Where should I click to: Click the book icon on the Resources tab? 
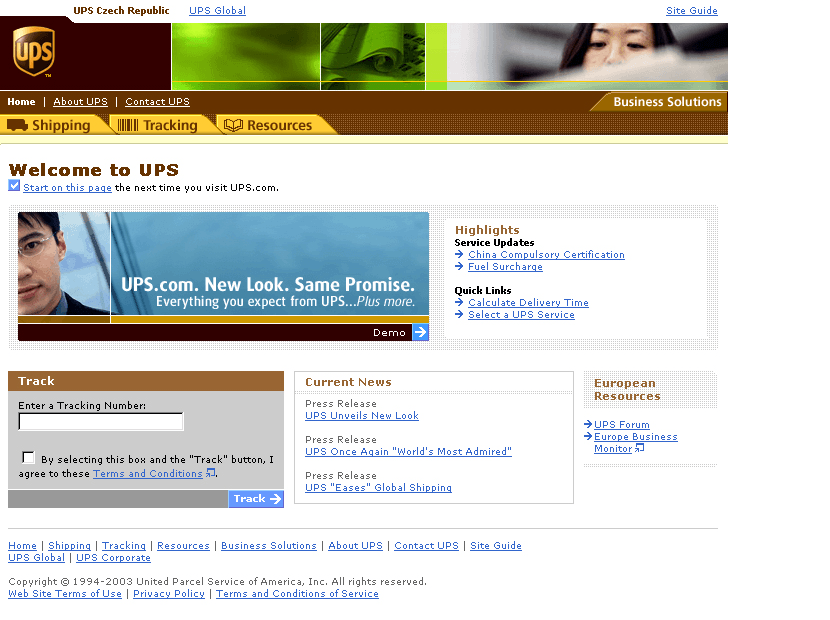click(x=233, y=125)
